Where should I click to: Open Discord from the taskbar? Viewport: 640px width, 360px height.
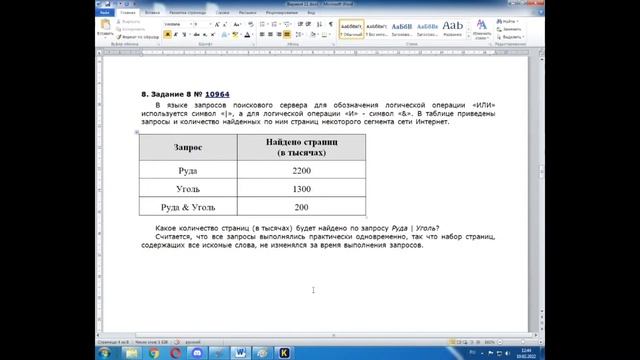coord(197,353)
